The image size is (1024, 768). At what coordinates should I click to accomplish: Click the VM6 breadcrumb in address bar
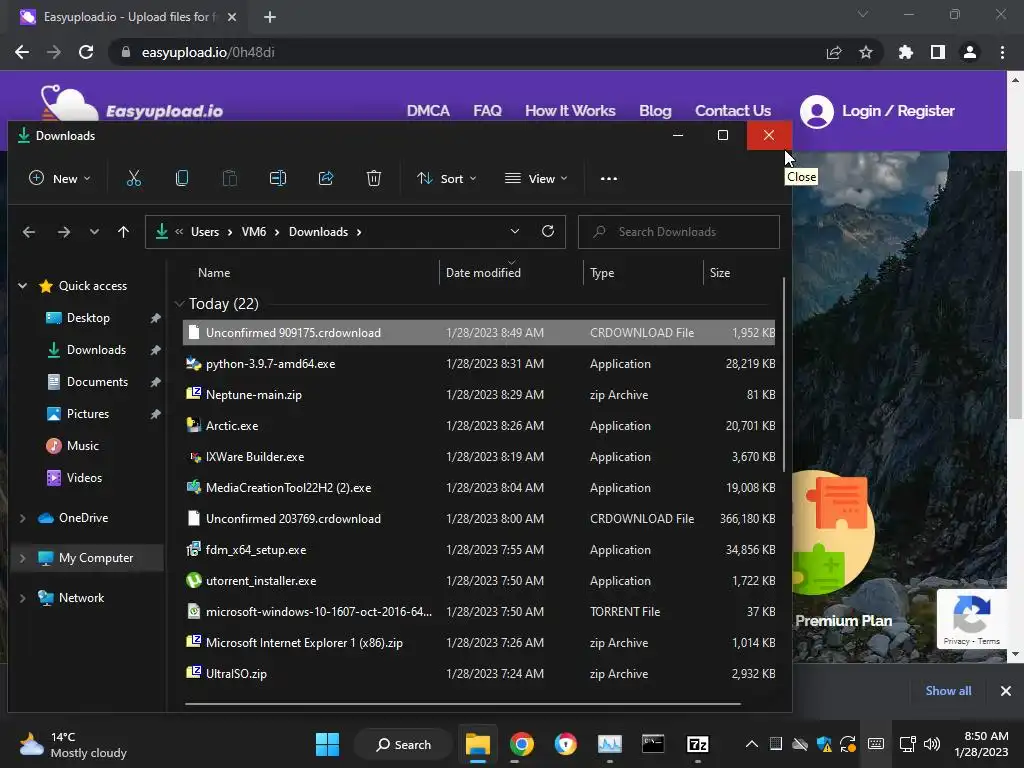[254, 232]
